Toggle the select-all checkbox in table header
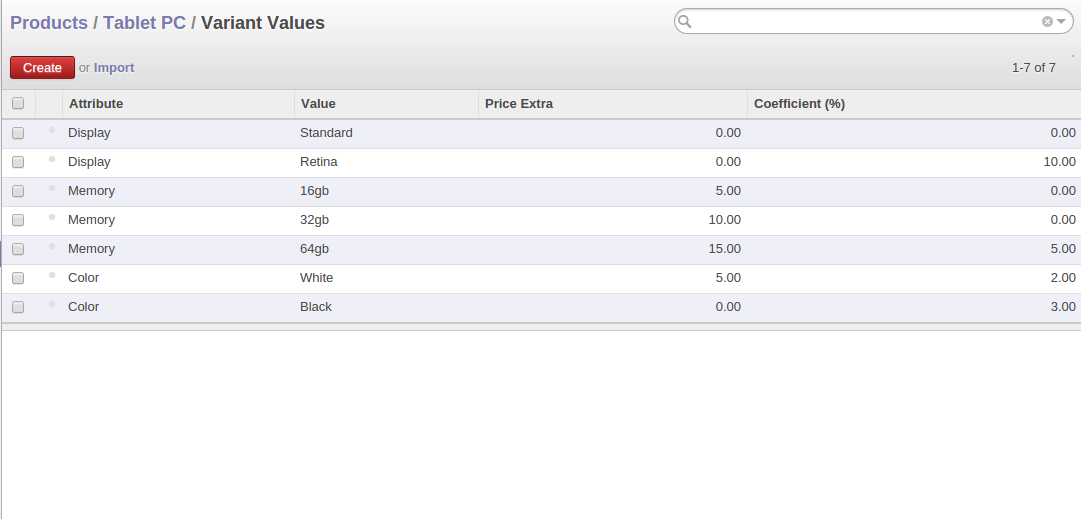This screenshot has height=519, width=1081. [x=18, y=104]
